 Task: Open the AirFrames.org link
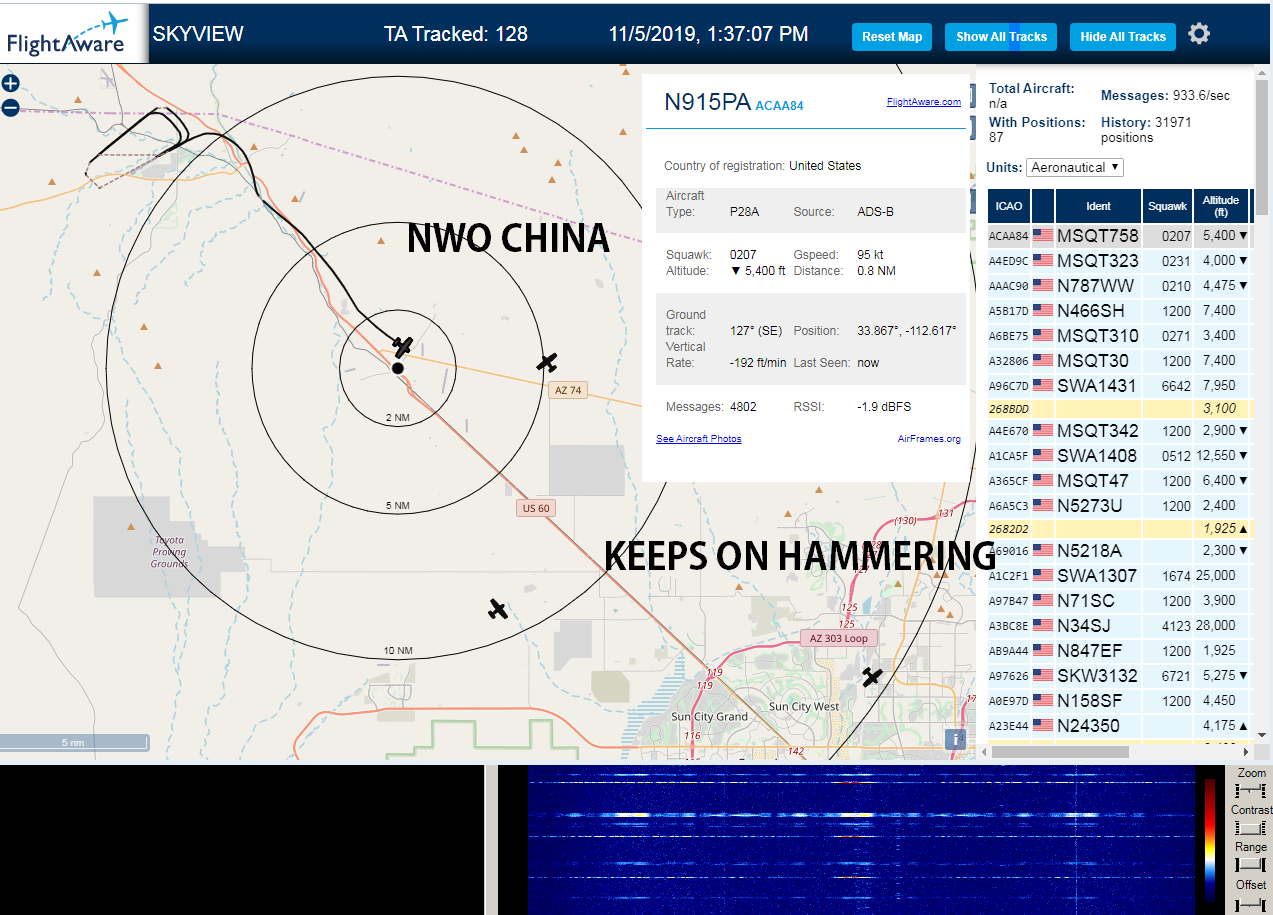coord(929,439)
